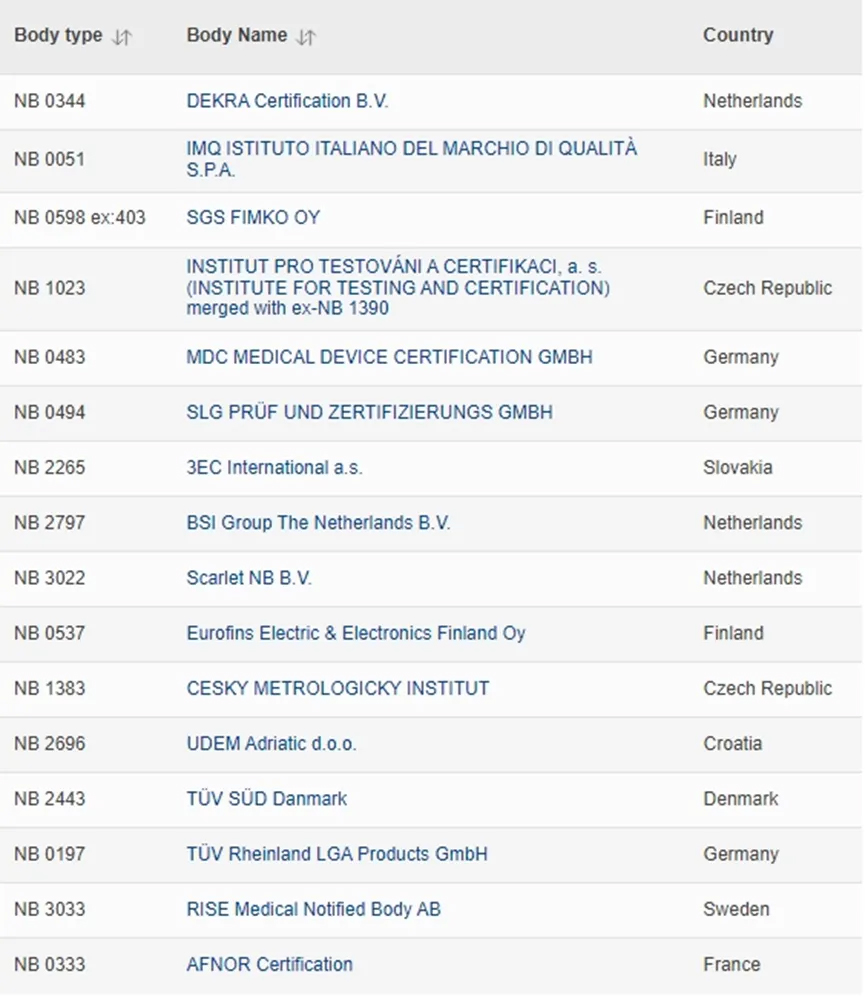
Task: Select MDC Medical Device Certification GmbH
Action: tap(389, 357)
